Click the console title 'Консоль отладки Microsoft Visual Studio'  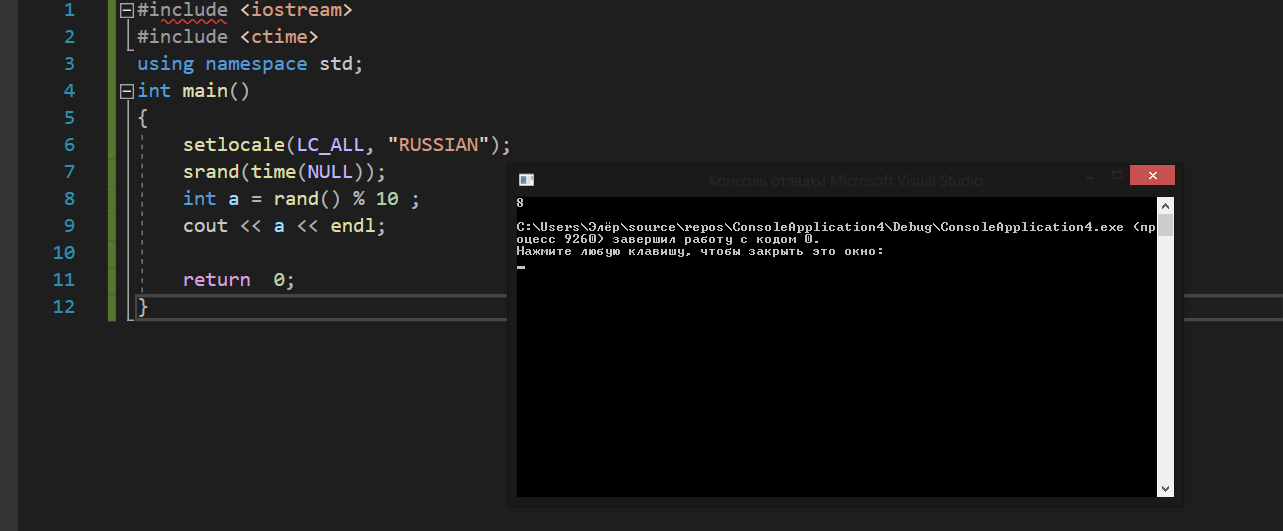pyautogui.click(x=845, y=181)
